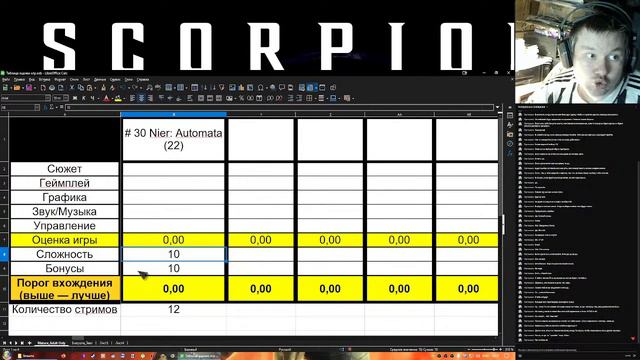This screenshot has width=640, height=360.
Task: Click the Insert special character omega icon
Action: (260, 87)
